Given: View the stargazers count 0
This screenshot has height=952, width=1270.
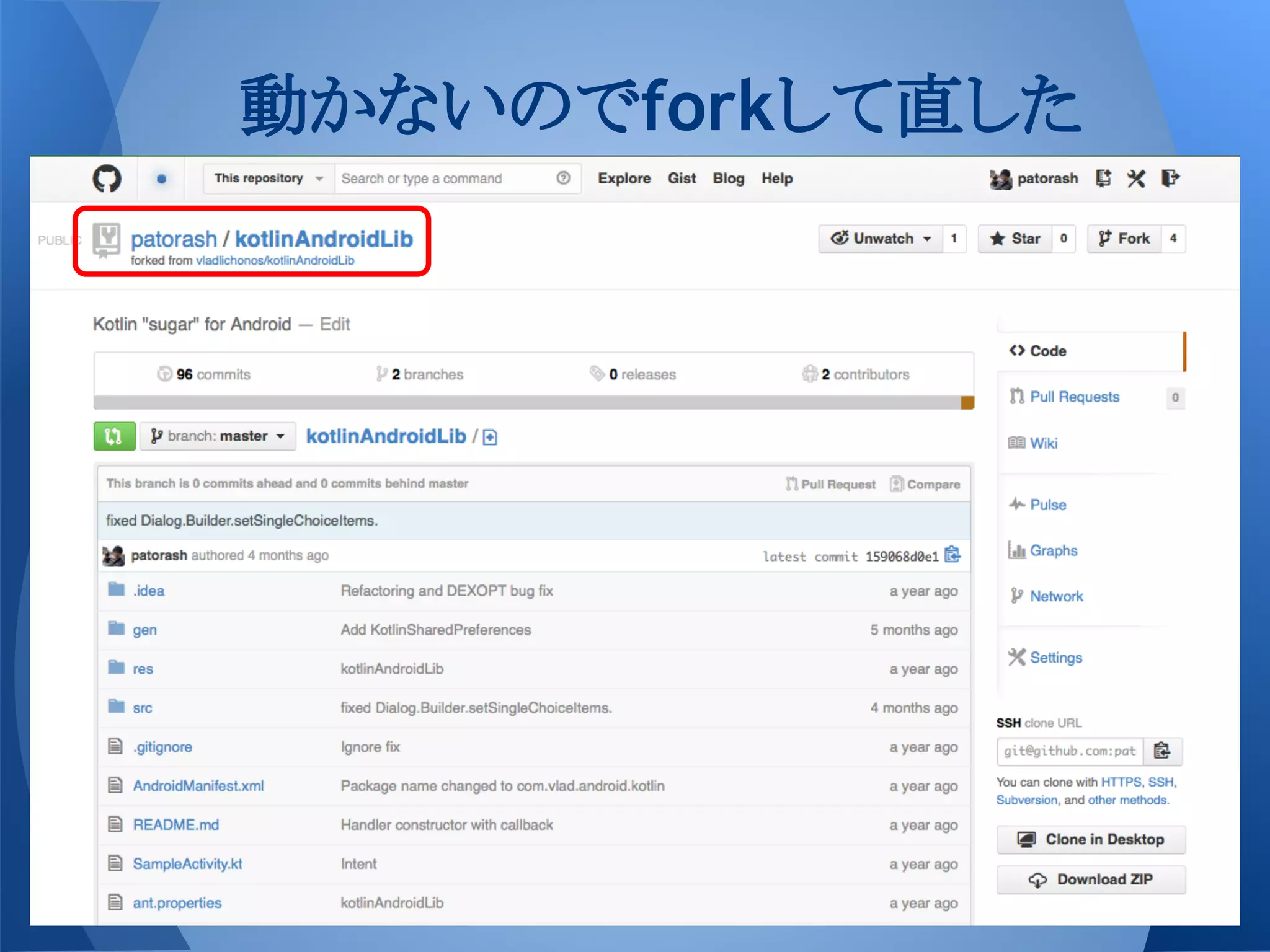Looking at the screenshot, I should tap(1064, 239).
